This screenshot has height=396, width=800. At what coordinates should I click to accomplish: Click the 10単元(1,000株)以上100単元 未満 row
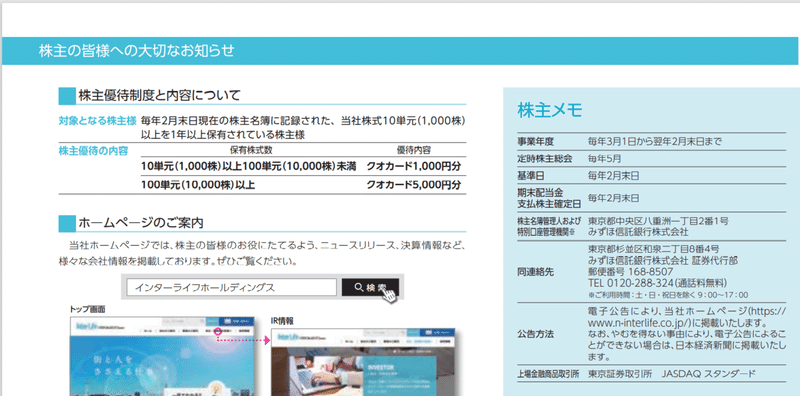[x=248, y=166]
